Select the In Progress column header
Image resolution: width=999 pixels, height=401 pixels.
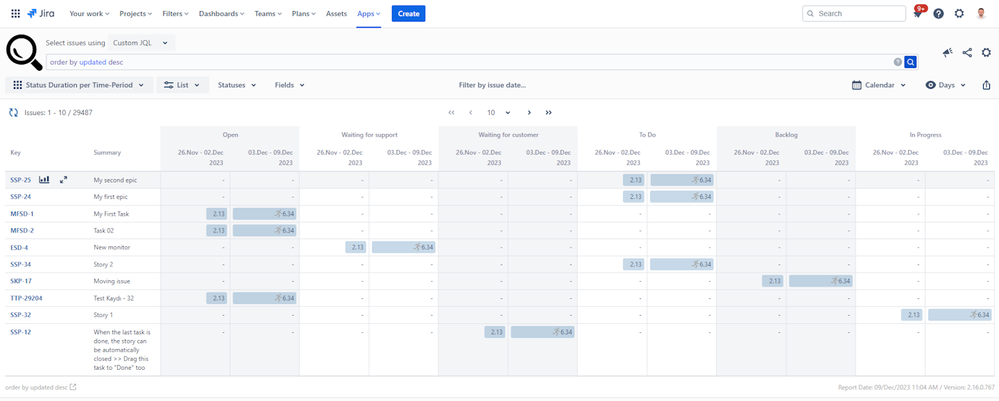(x=925, y=135)
